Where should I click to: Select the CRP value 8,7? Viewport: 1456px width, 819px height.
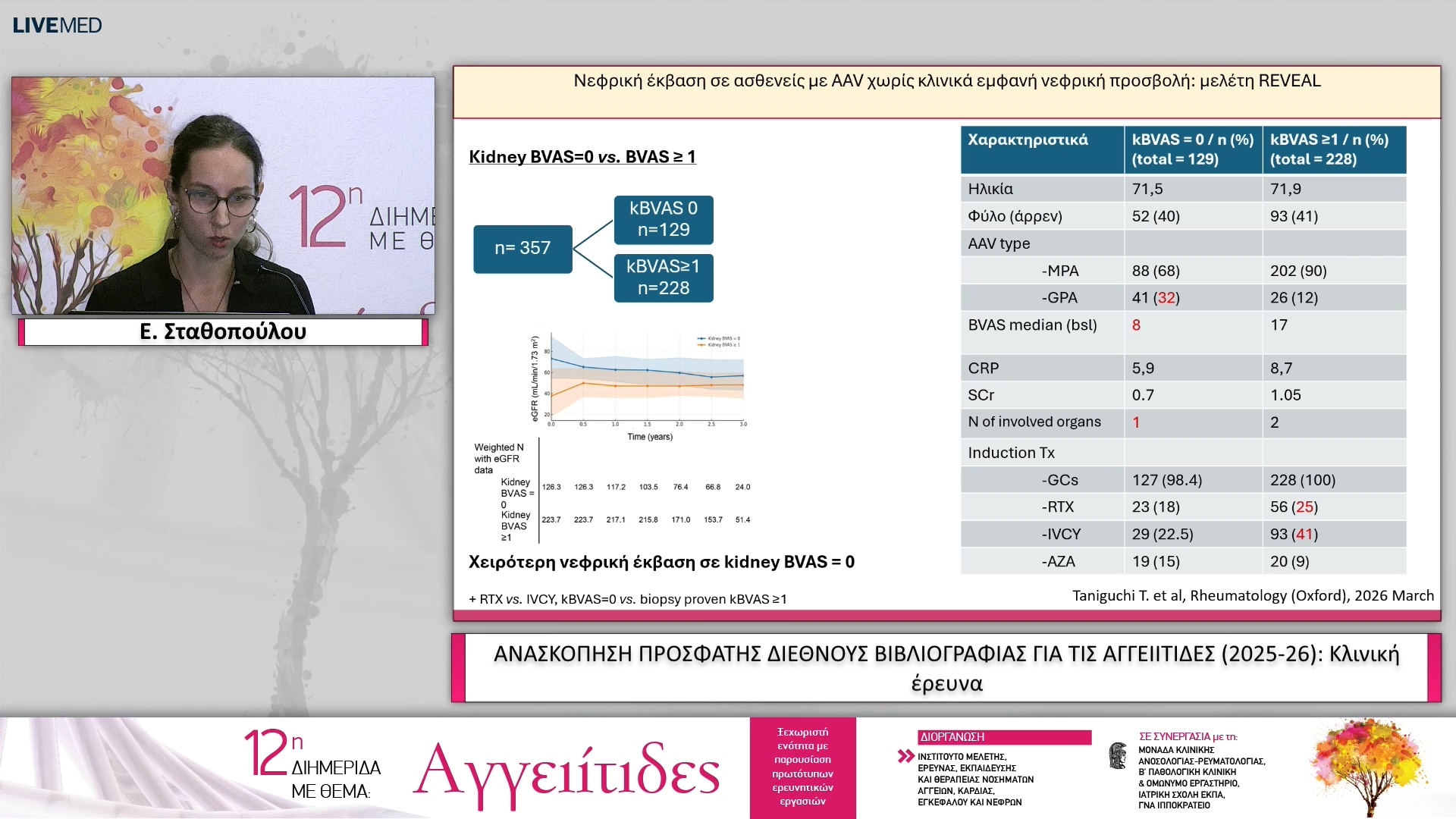(x=1281, y=369)
